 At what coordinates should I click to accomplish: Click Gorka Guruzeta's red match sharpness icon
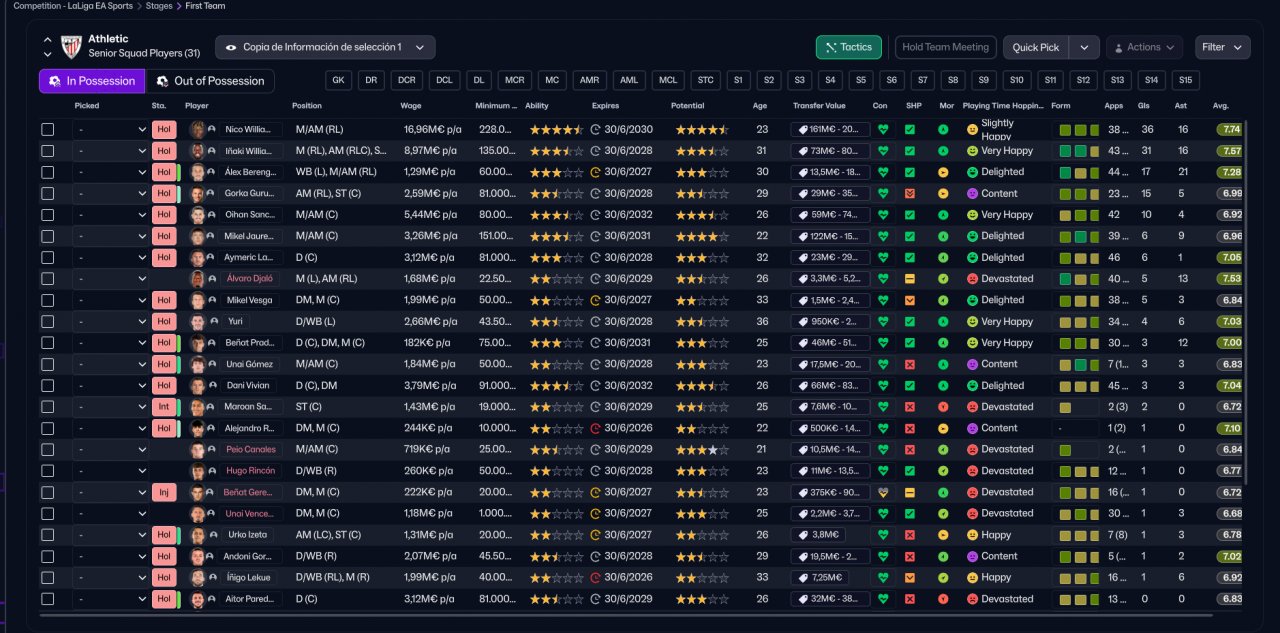coord(910,194)
